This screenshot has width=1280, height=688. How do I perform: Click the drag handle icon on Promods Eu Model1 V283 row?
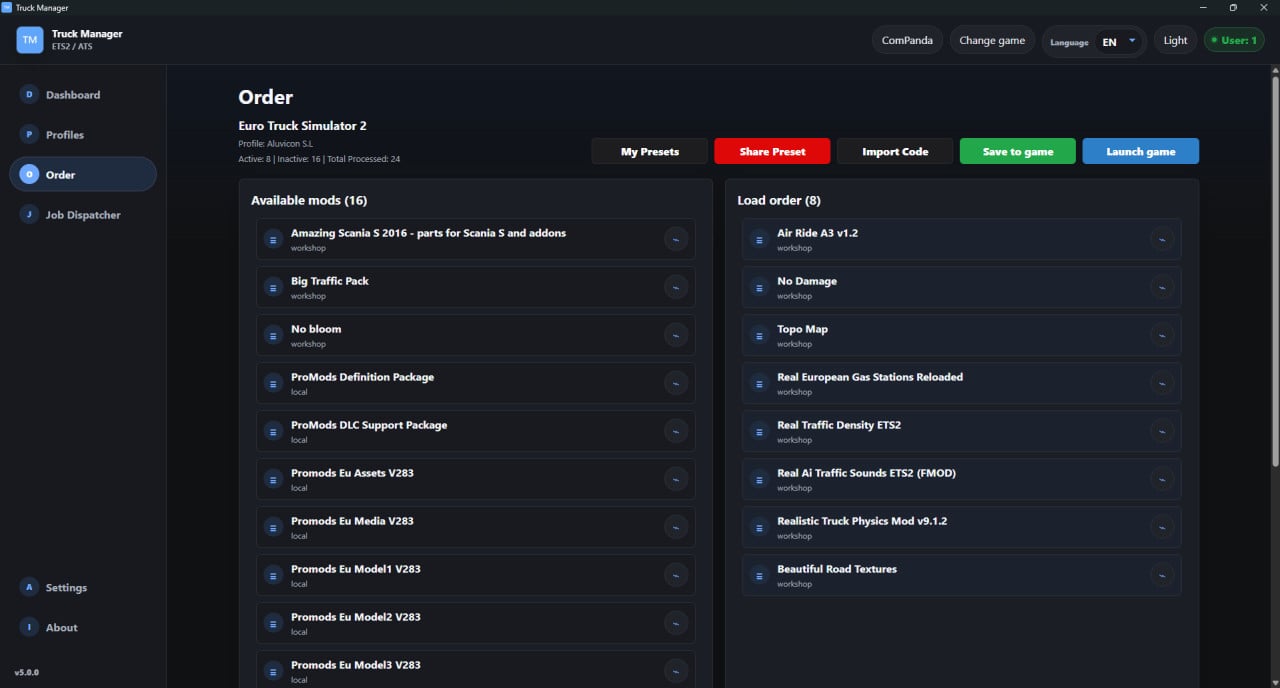pos(273,575)
